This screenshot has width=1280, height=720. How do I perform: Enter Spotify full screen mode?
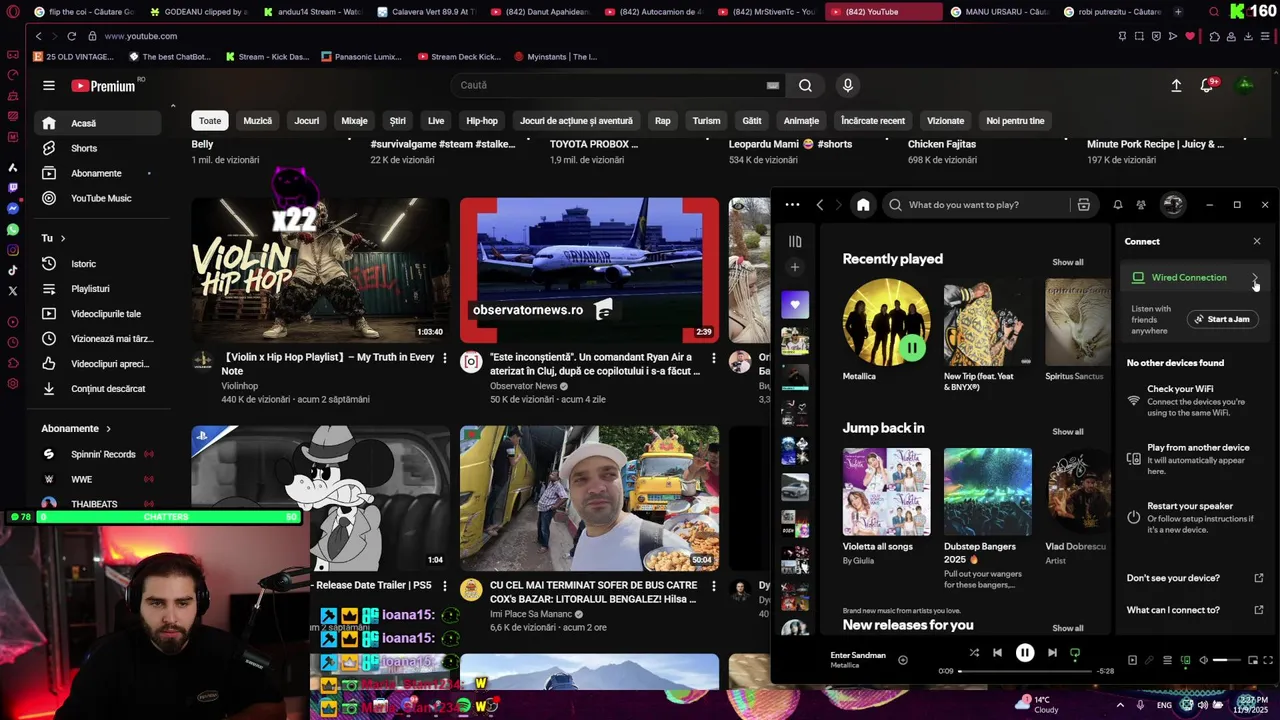click(x=1268, y=660)
